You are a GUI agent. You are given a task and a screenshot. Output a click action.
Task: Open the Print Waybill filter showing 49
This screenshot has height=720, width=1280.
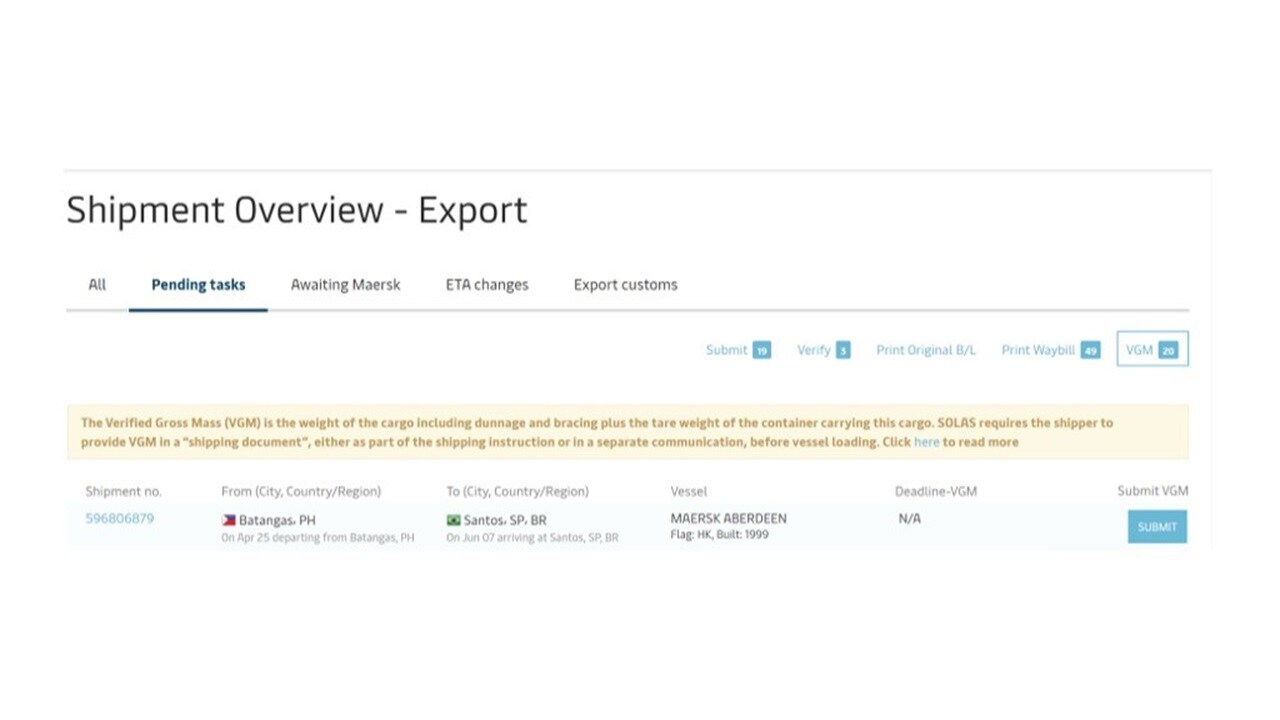pyautogui.click(x=1040, y=349)
